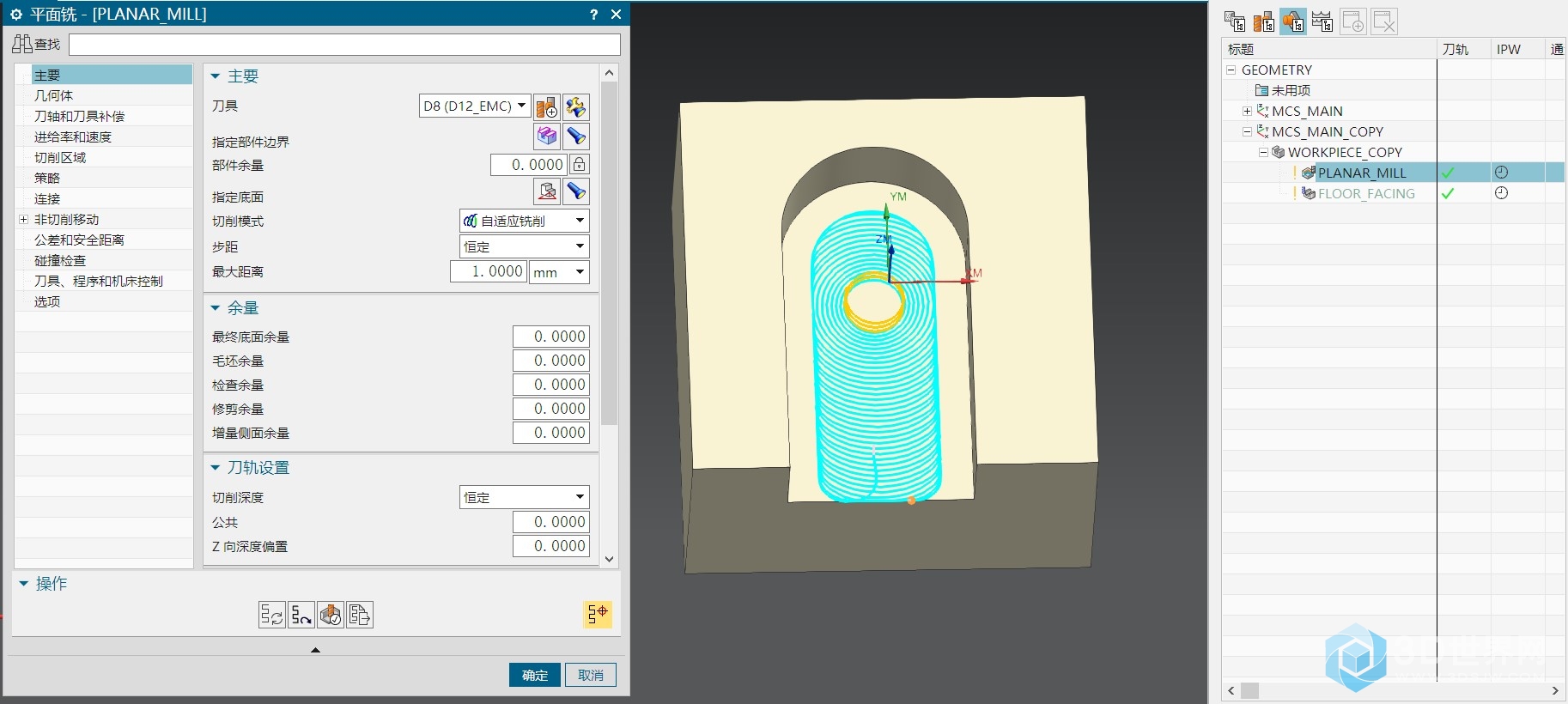This screenshot has height=704, width=1568.
Task: Click the green toolpath checkmark for PLANAR_MILL
Action: 1448,173
